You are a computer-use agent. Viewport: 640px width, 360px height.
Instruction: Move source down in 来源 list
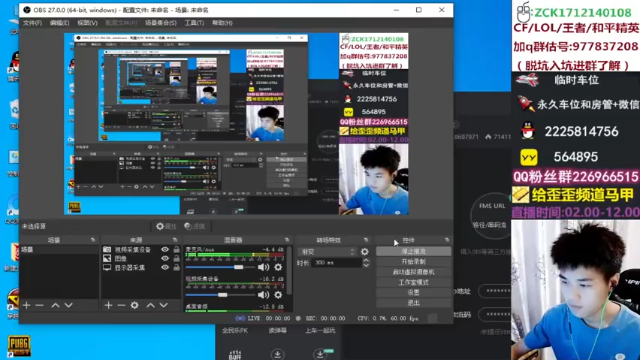click(x=164, y=305)
